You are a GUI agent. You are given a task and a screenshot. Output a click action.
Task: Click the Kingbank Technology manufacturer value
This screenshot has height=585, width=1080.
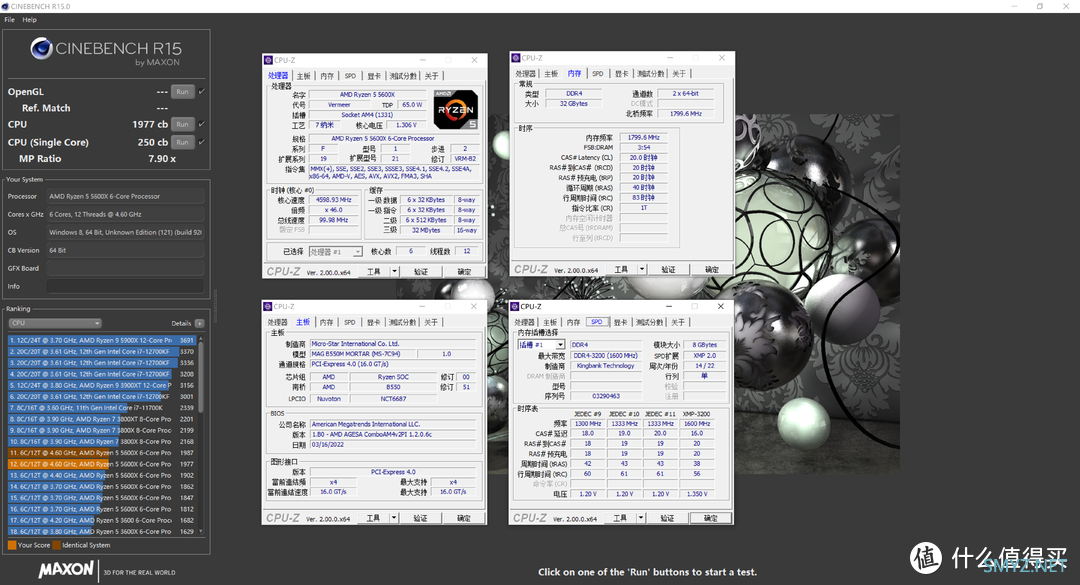[605, 366]
